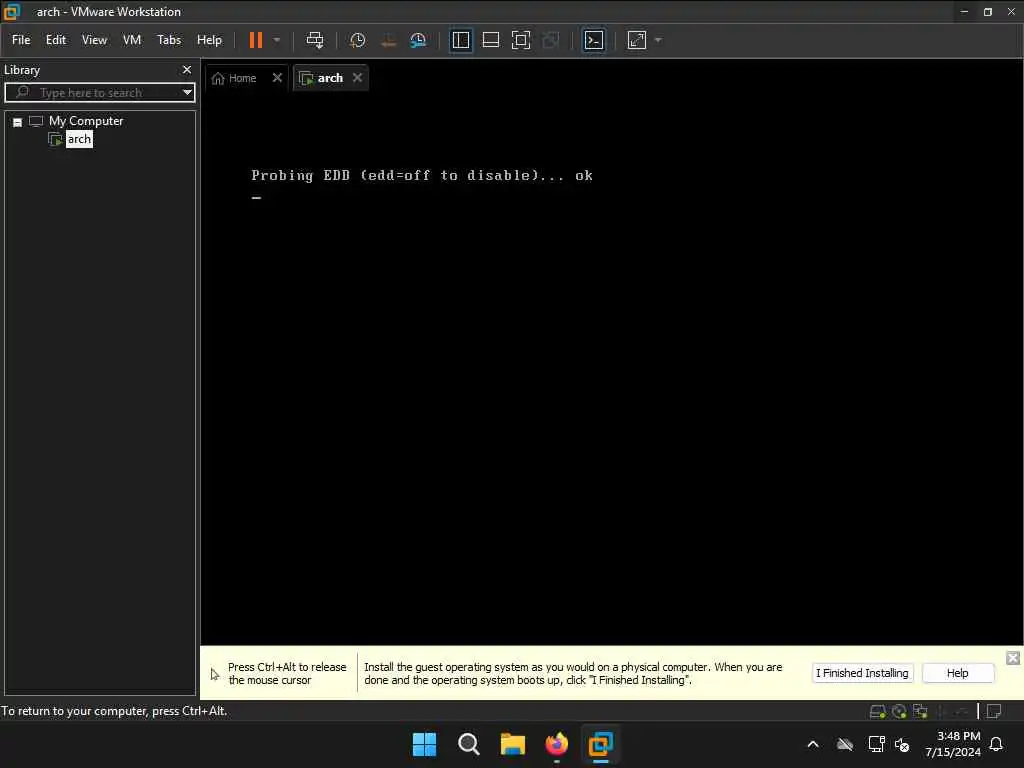Open the VM menu
The image size is (1024, 768).
(x=132, y=40)
